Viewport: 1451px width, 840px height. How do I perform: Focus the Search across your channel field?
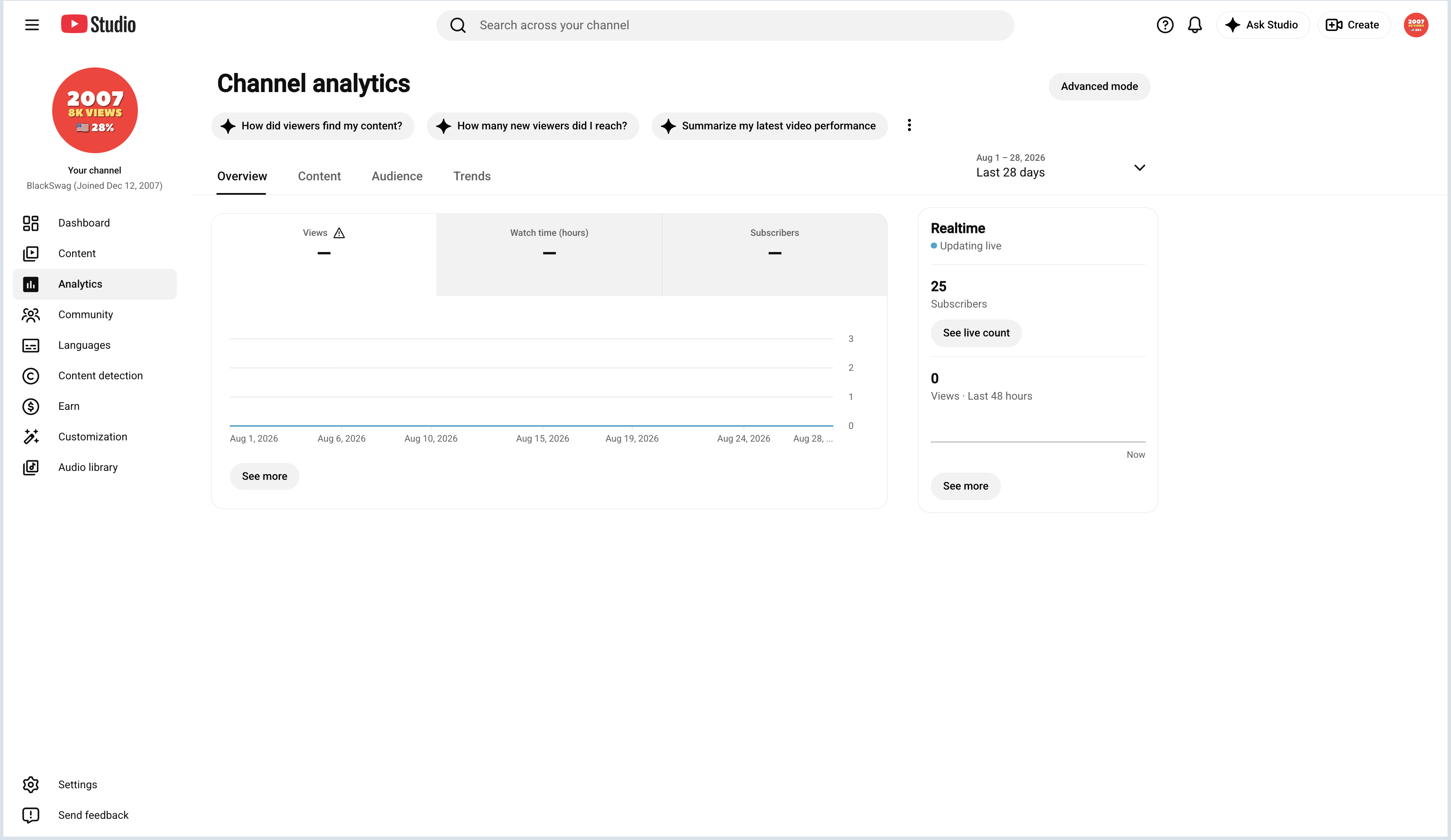point(725,25)
